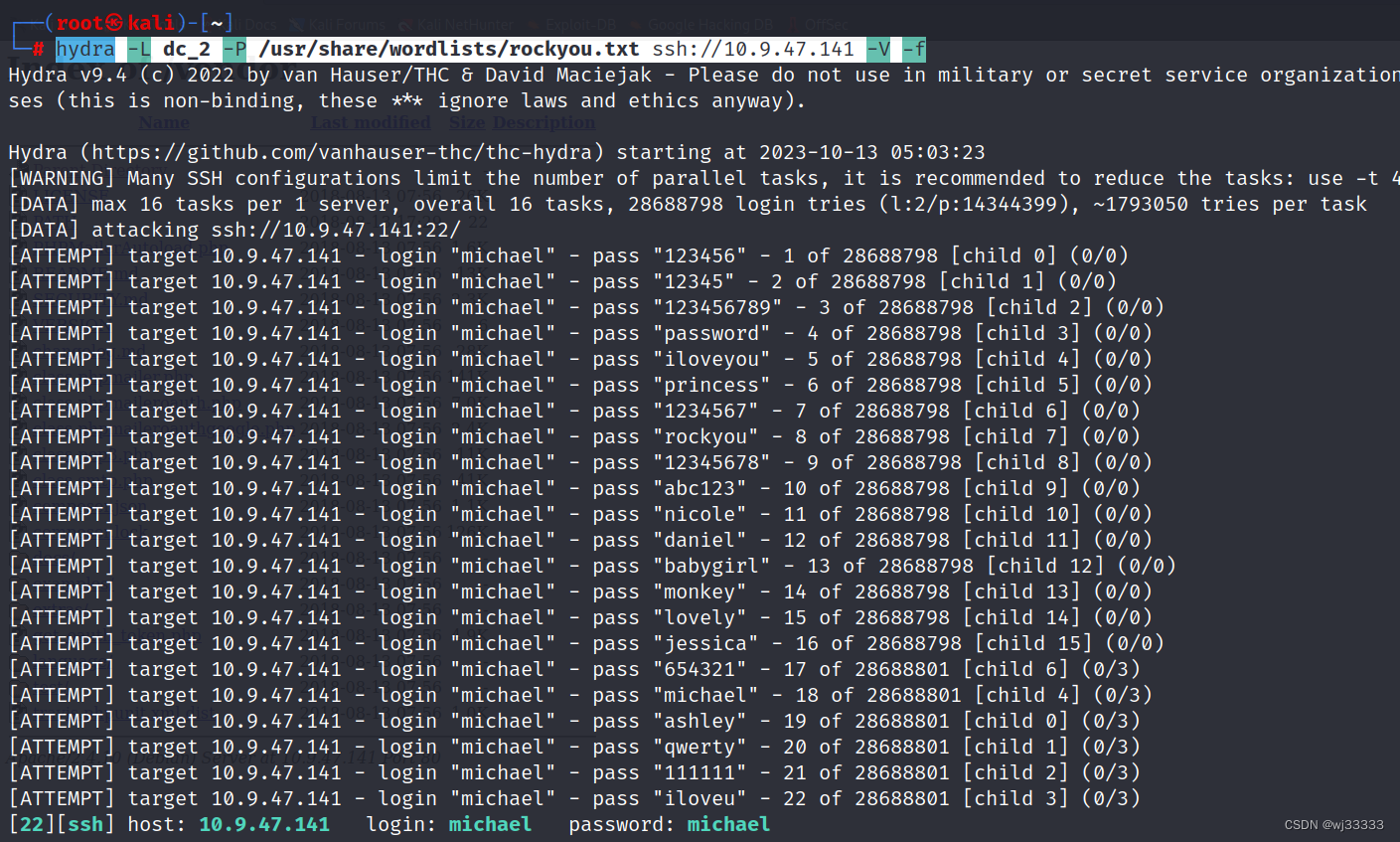Image resolution: width=1400 pixels, height=842 pixels.
Task: Click the green login michael in result line
Action: 490,824
